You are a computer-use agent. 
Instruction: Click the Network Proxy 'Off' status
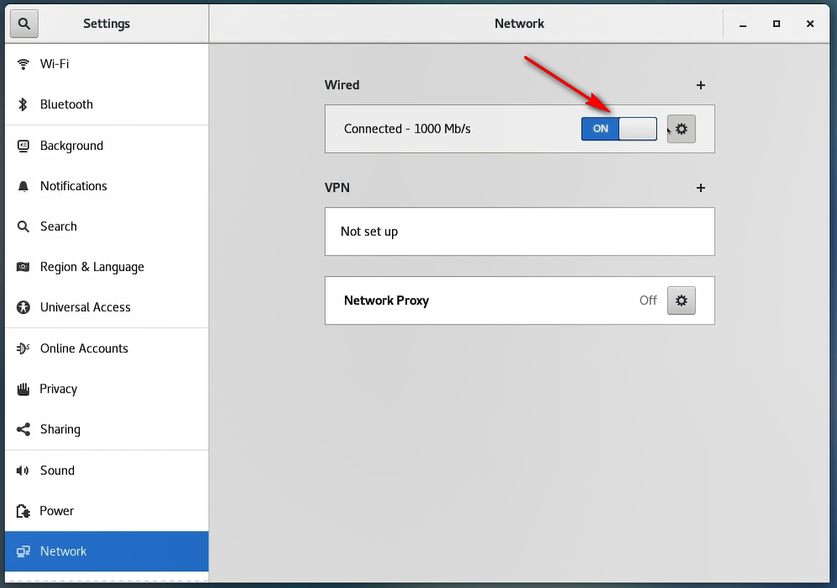(648, 301)
